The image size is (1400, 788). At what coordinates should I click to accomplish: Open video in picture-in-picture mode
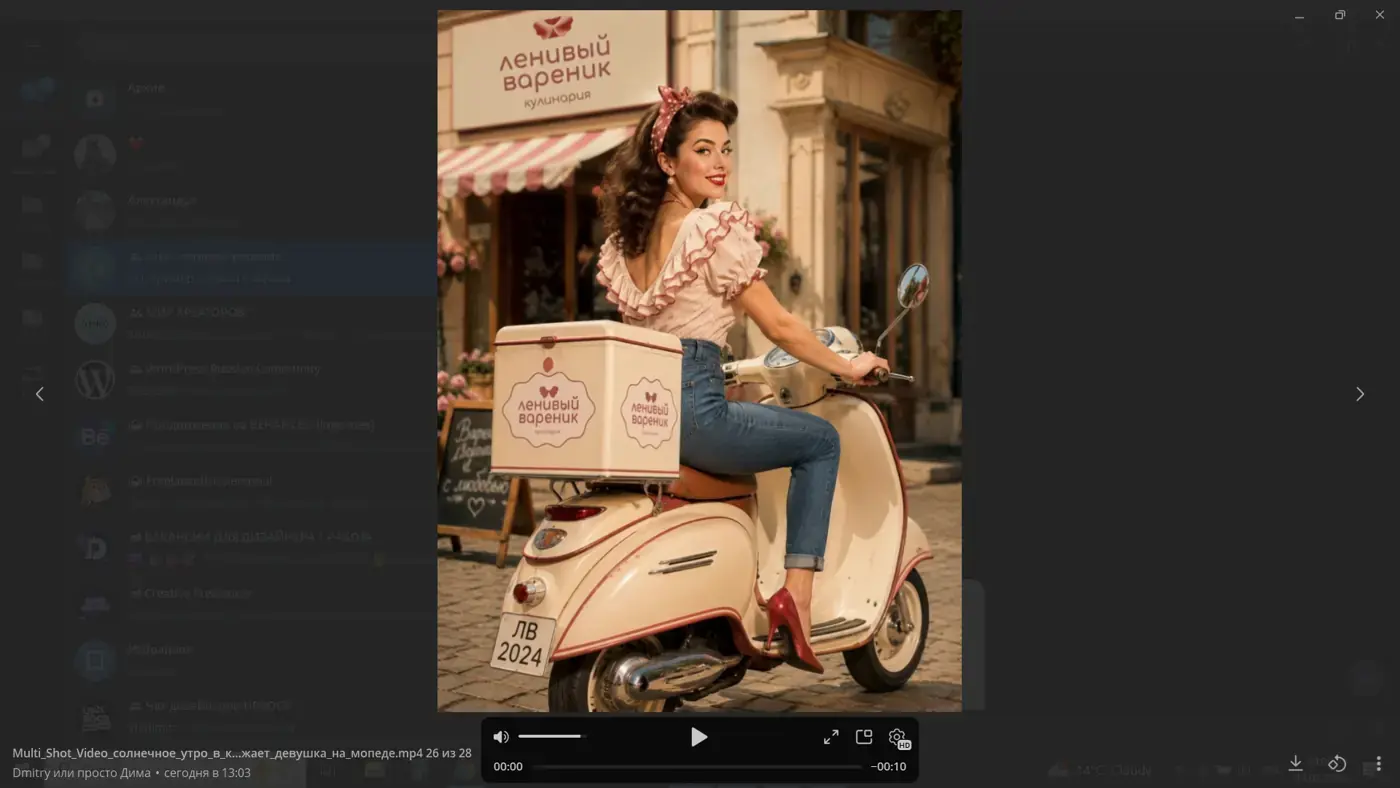coord(864,737)
